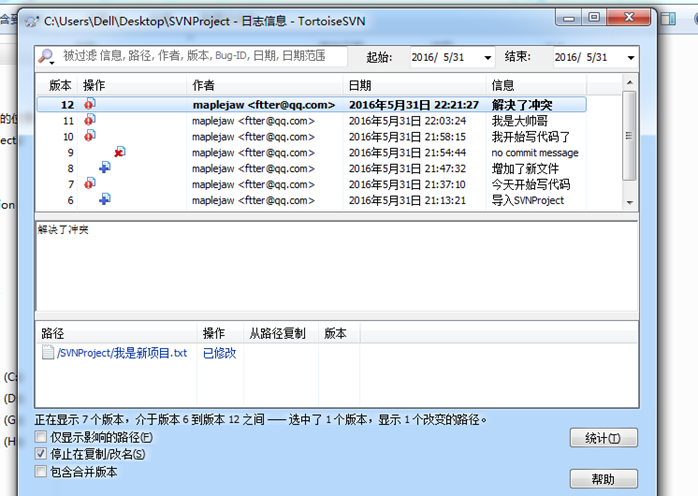This screenshot has width=698, height=496.
Task: Click the file icon beside 我是新项目.txt
Action: pyautogui.click(x=47, y=352)
